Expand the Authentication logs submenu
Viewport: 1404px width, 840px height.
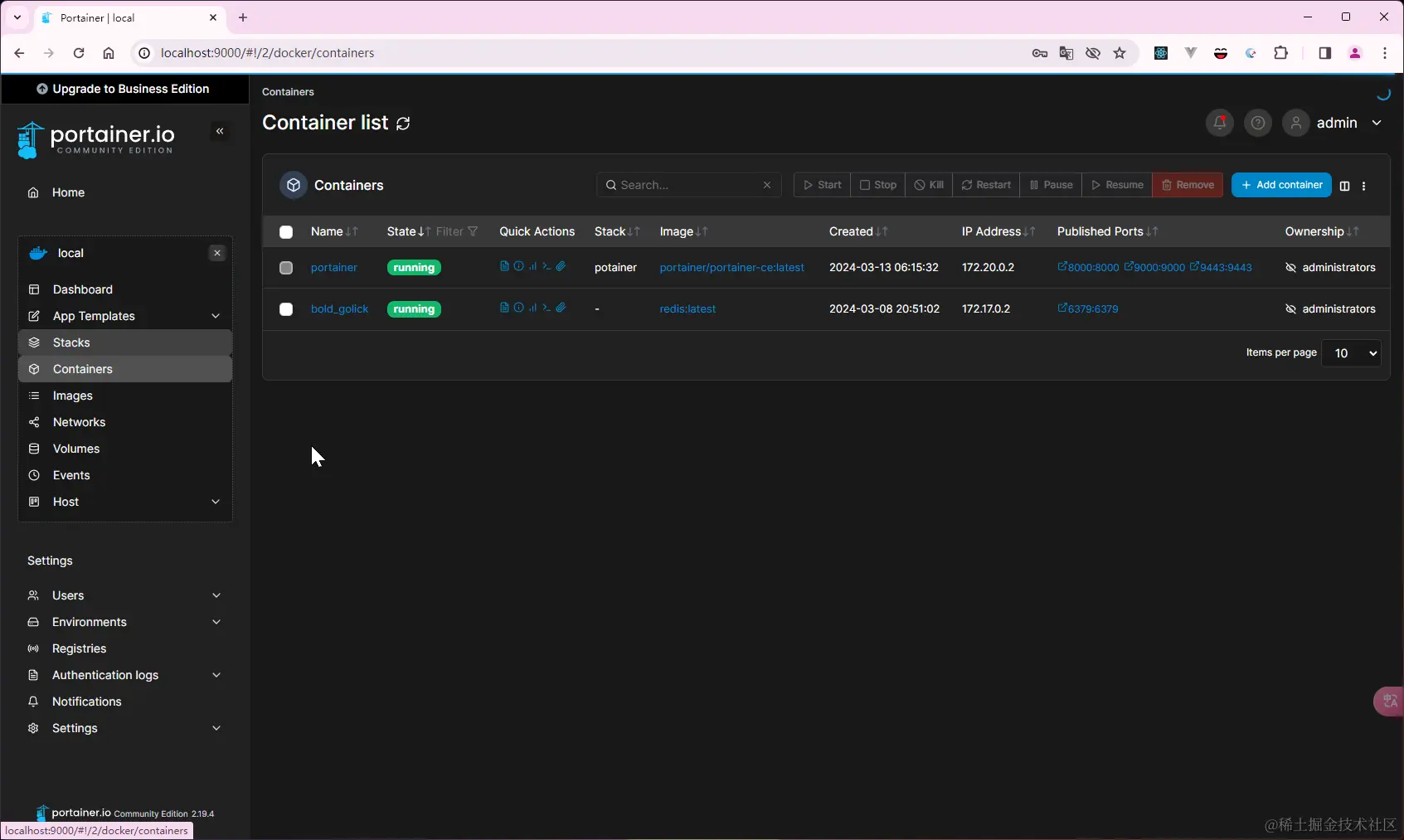click(216, 675)
